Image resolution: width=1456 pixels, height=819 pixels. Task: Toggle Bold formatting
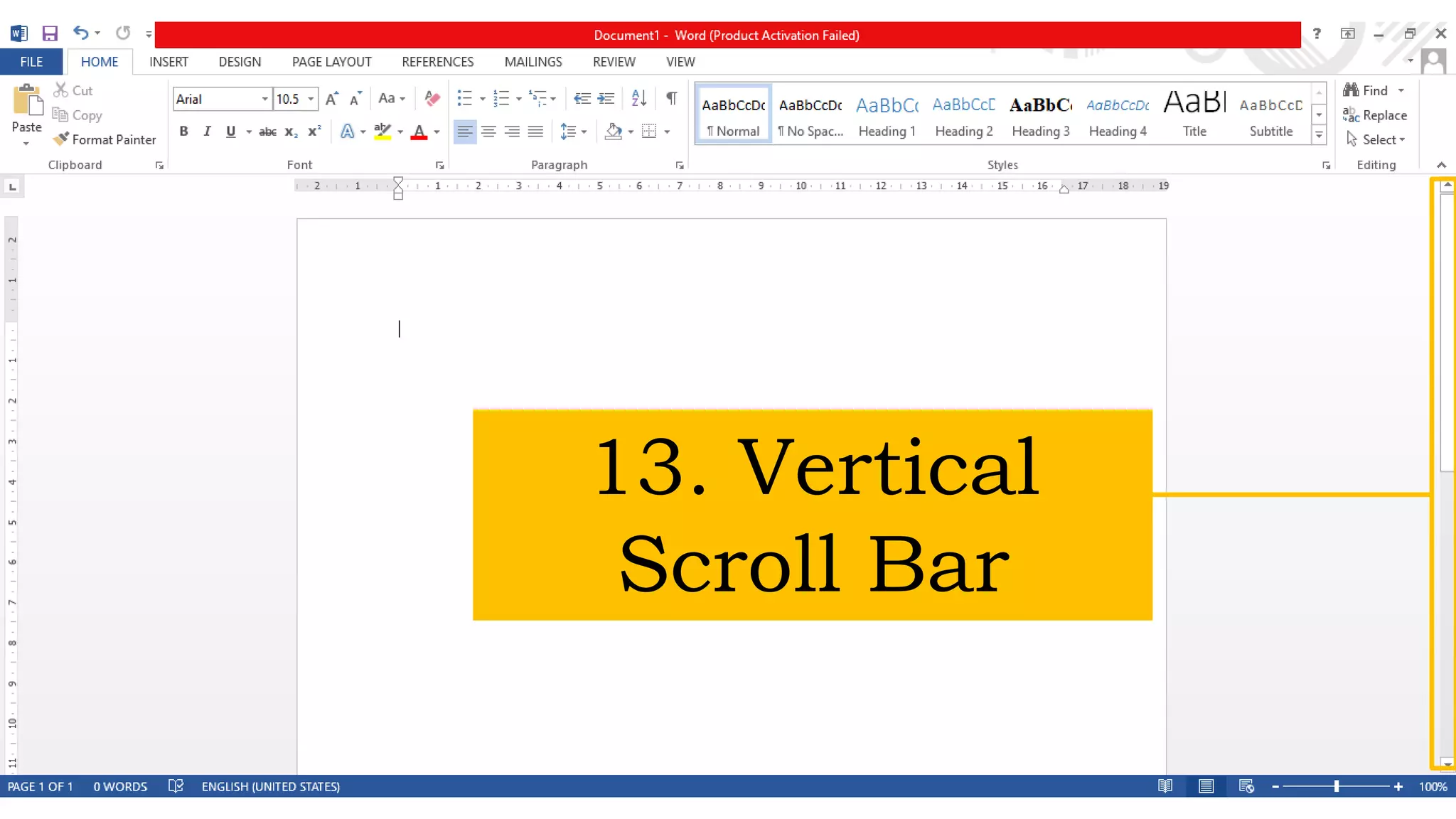(183, 132)
